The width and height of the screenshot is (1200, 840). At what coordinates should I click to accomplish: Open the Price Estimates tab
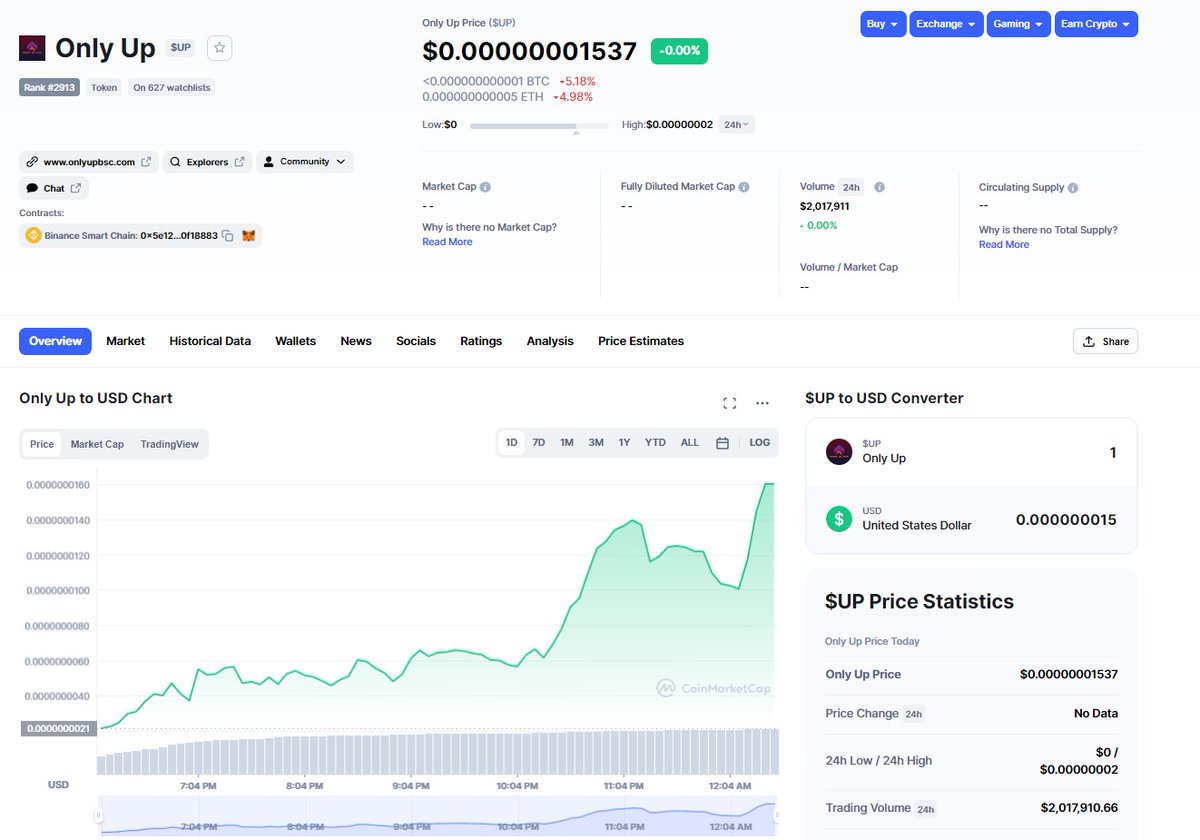[x=640, y=341]
